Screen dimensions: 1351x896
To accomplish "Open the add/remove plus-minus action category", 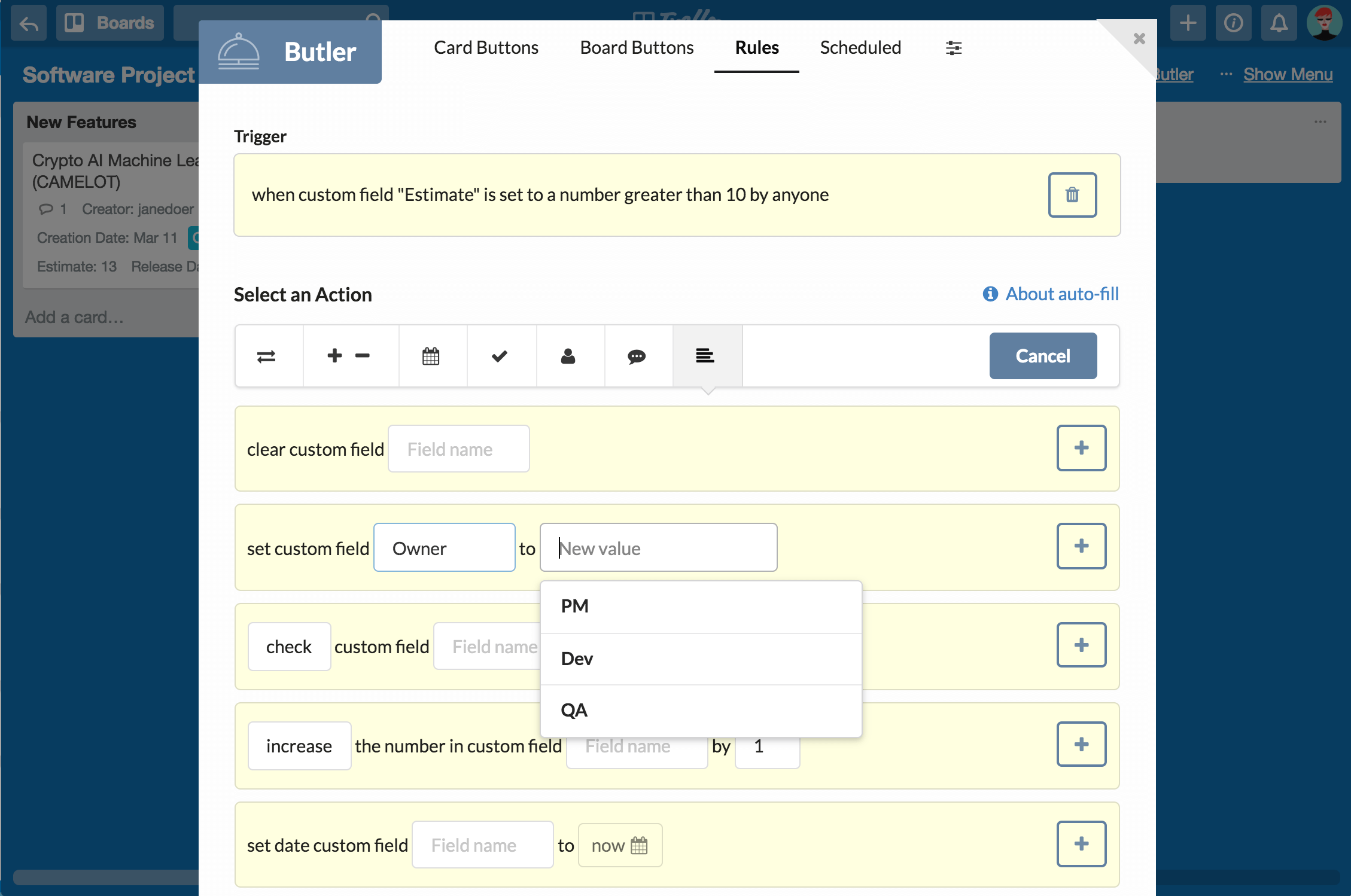I will click(x=349, y=356).
